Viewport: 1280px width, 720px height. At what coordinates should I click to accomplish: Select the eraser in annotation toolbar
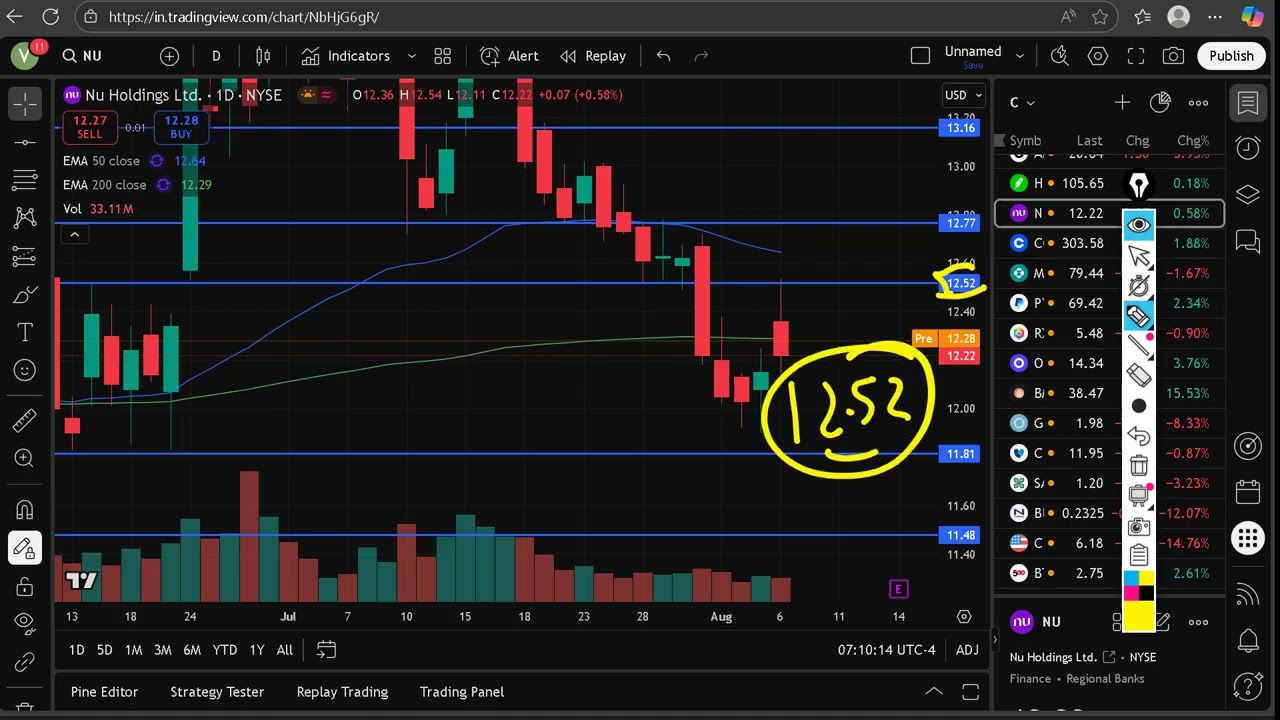1139,376
